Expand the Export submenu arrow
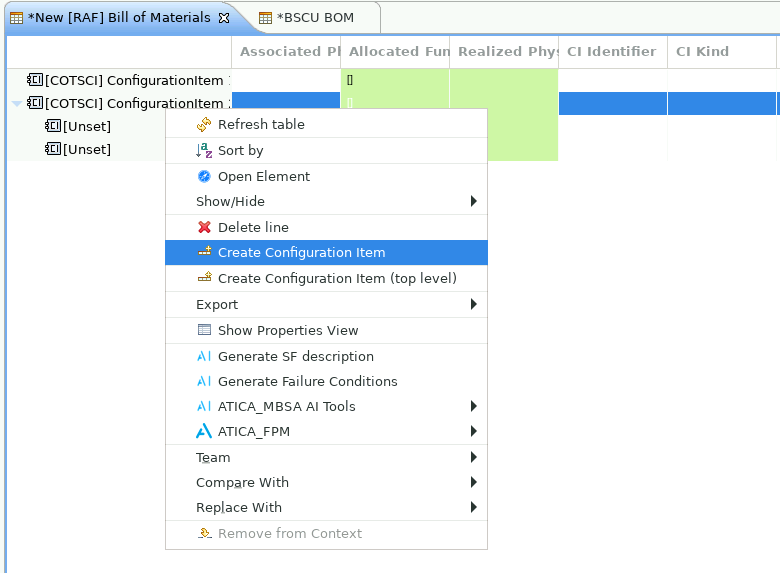Screen dimensions: 780x573 tap(474, 304)
